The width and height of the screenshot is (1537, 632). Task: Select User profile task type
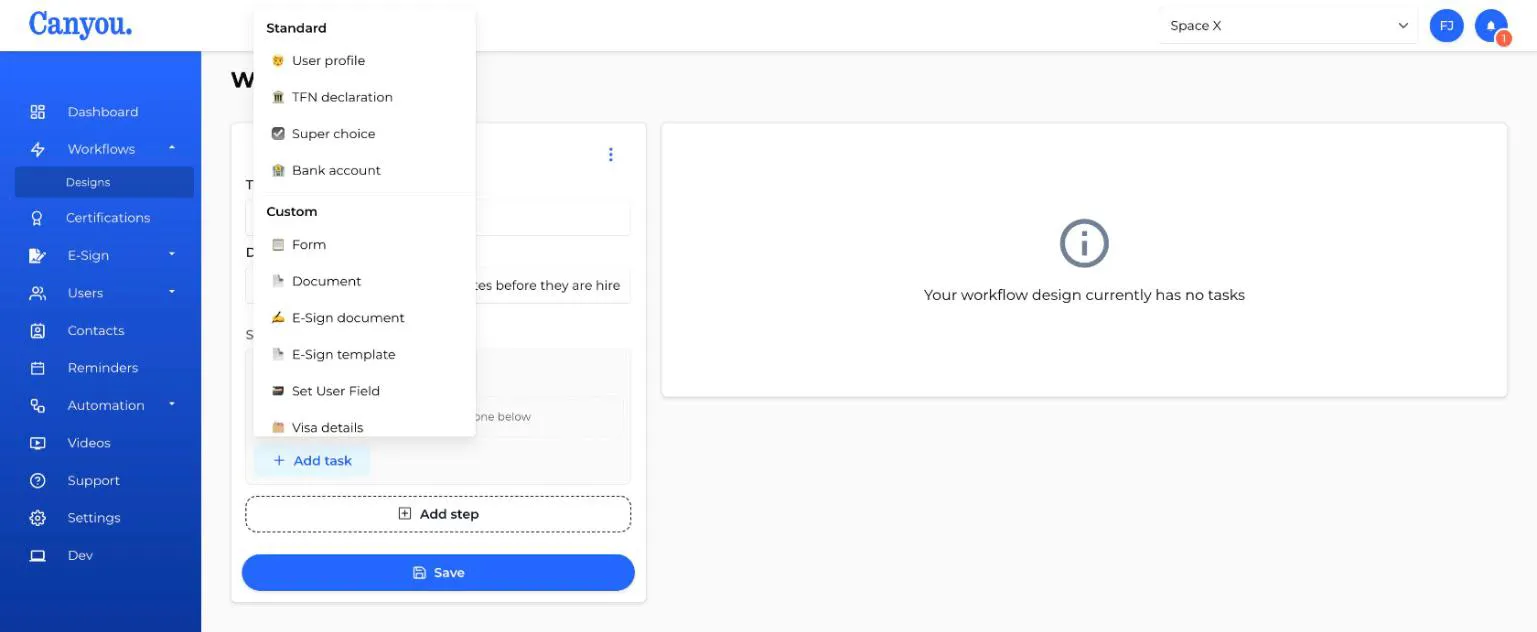(364, 61)
